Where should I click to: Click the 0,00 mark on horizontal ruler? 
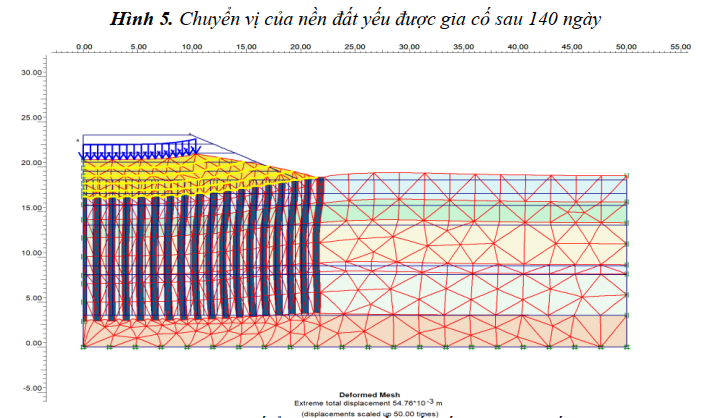84,47
